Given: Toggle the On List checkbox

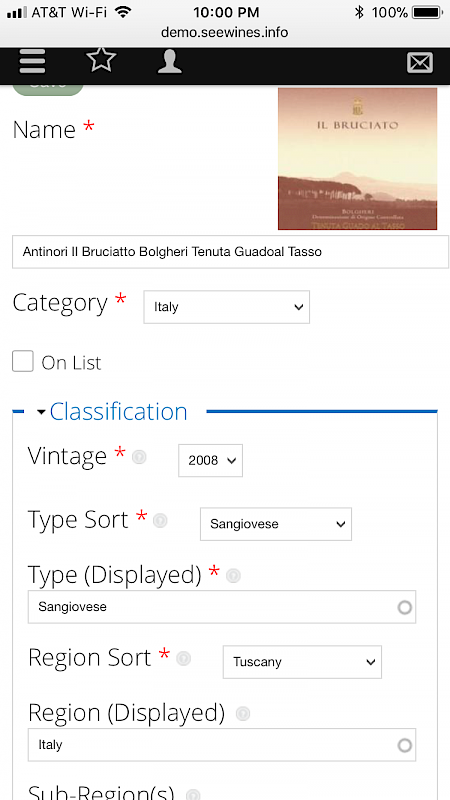Looking at the screenshot, I should (x=23, y=361).
